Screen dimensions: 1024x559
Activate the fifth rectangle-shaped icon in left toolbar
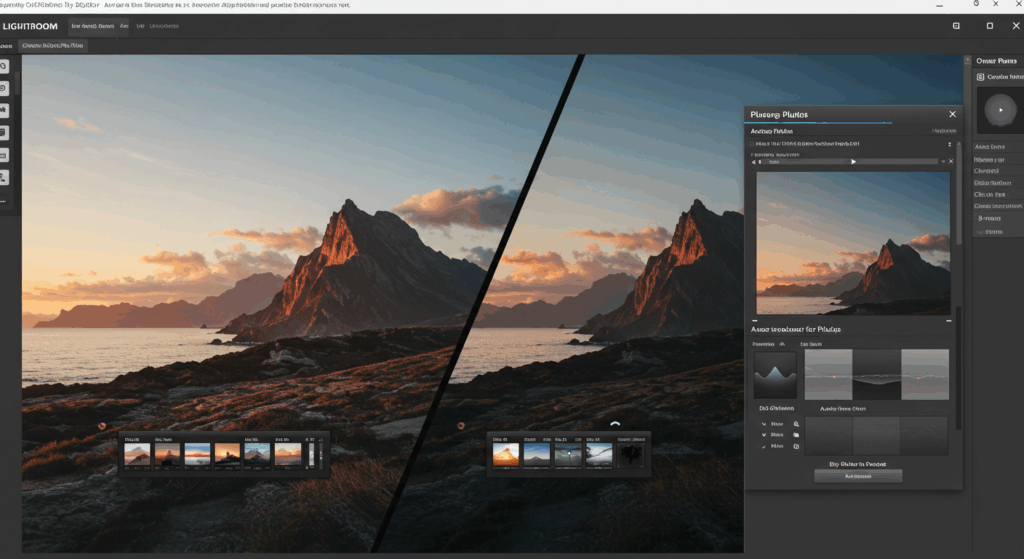(x=3, y=155)
